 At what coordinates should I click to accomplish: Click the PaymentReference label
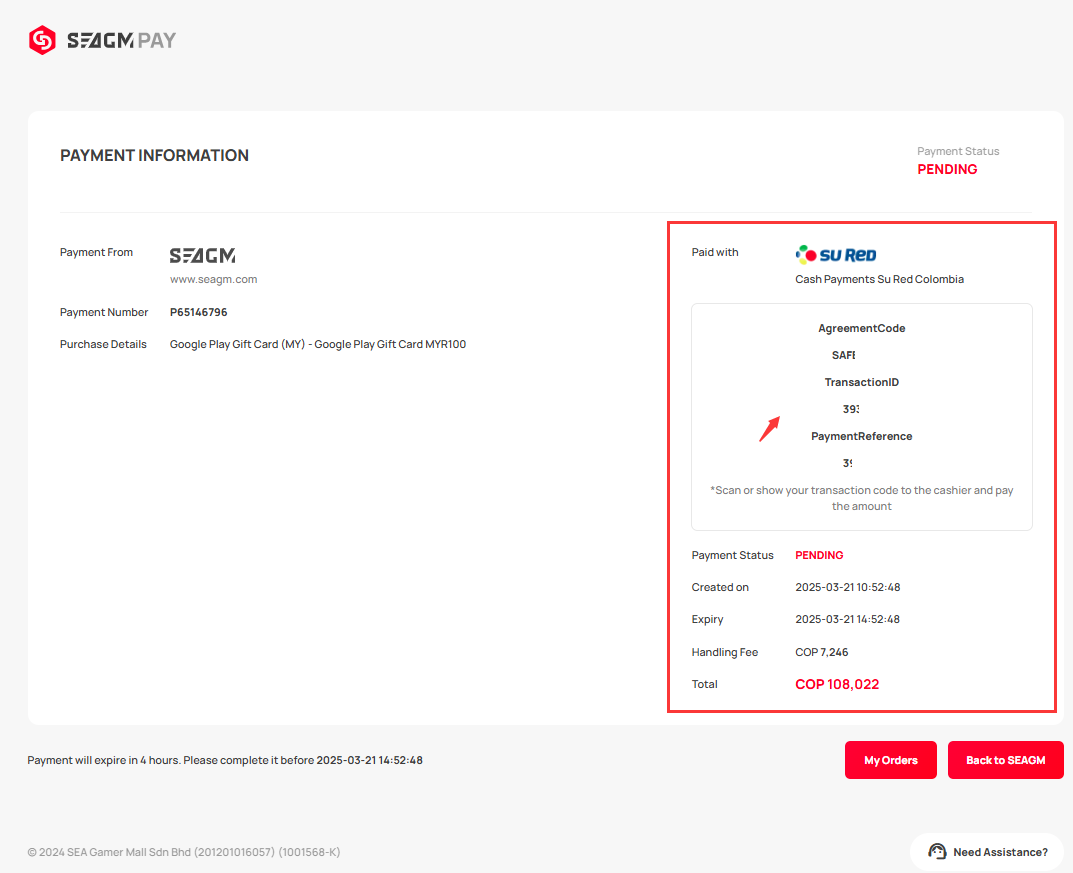[x=862, y=436]
